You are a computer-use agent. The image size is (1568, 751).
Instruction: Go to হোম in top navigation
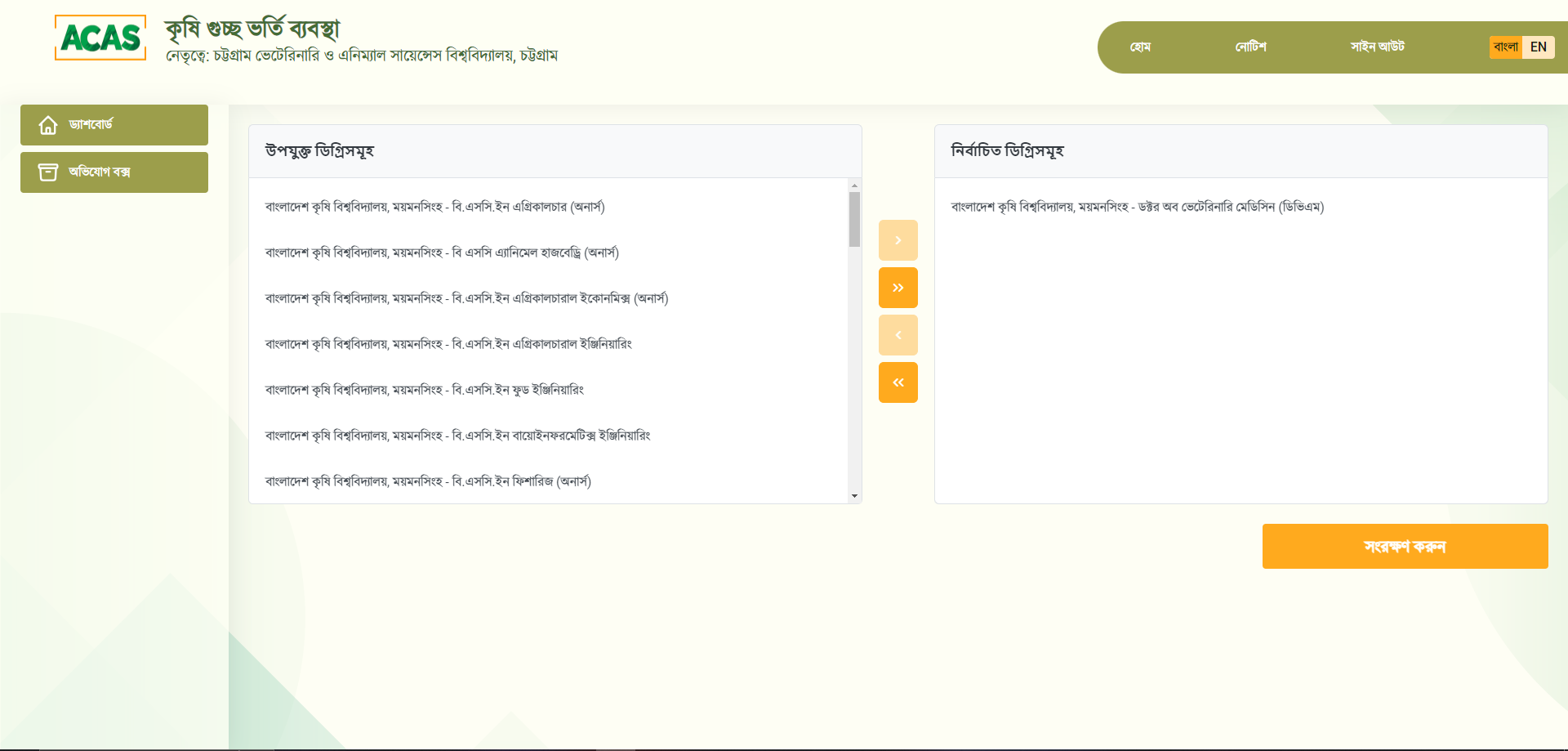(x=1140, y=47)
